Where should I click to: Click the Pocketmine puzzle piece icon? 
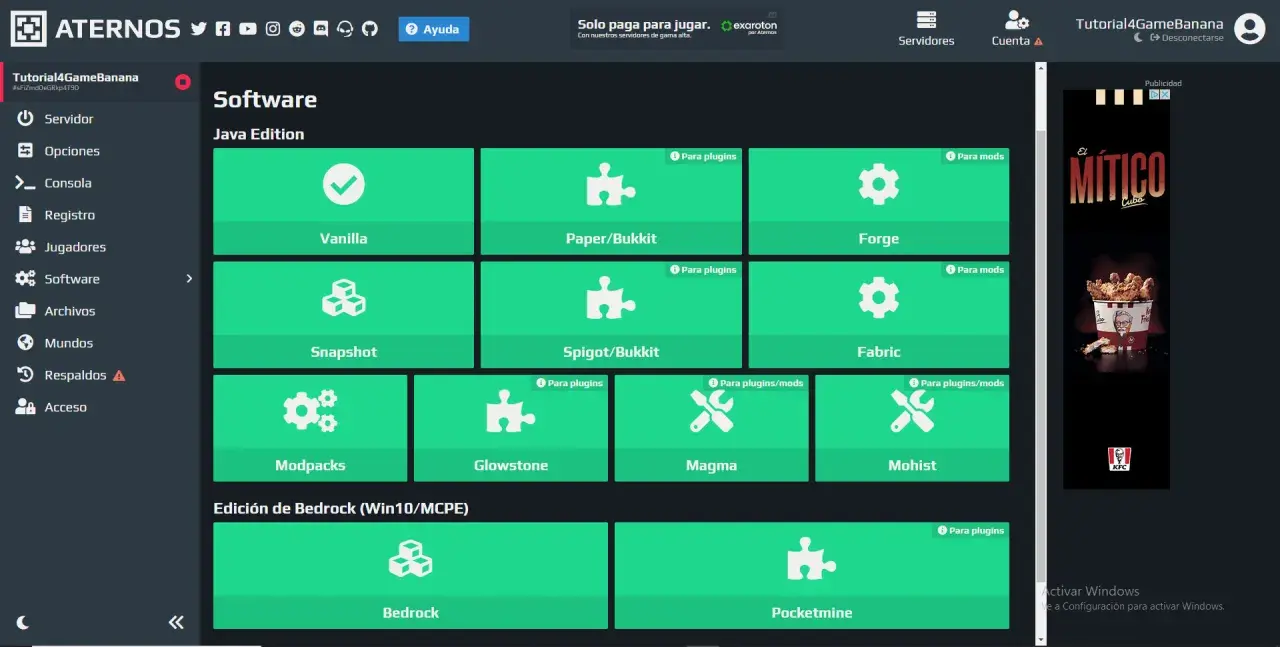point(812,558)
